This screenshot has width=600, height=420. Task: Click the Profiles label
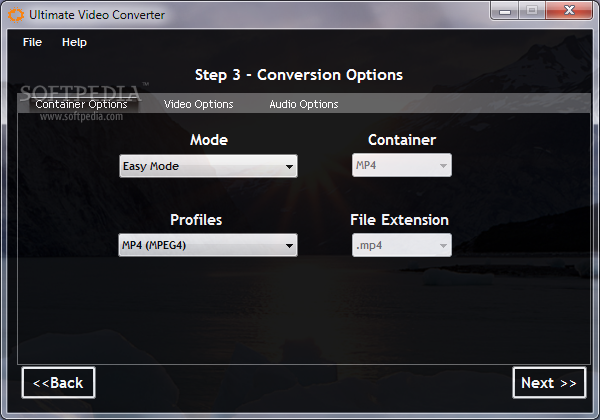point(196,220)
